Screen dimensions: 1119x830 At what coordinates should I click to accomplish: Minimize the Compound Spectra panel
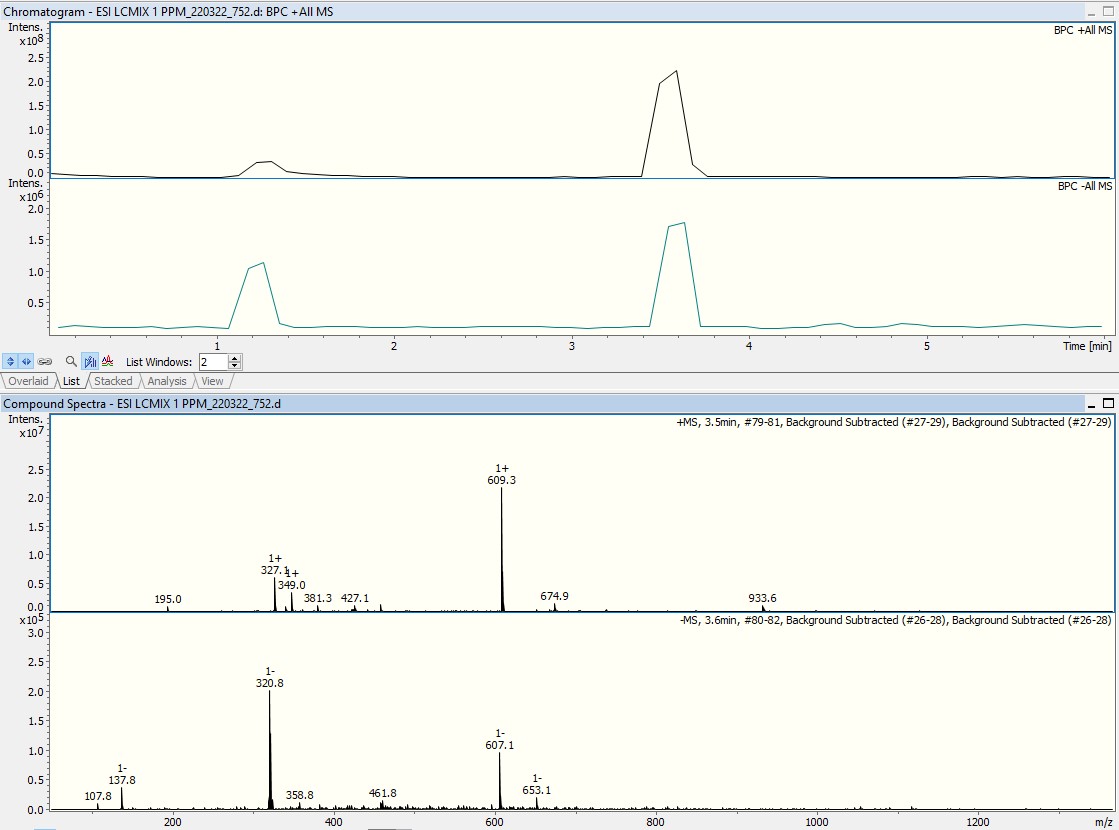click(1090, 404)
